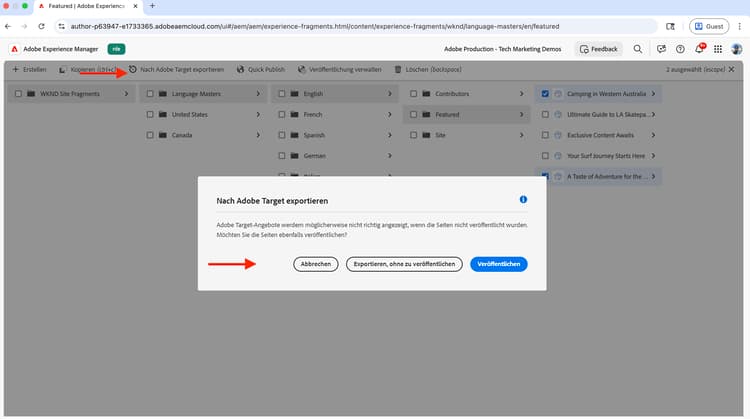This screenshot has height=419, width=750.
Task: Open the Guest profile button
Action: (x=709, y=26)
